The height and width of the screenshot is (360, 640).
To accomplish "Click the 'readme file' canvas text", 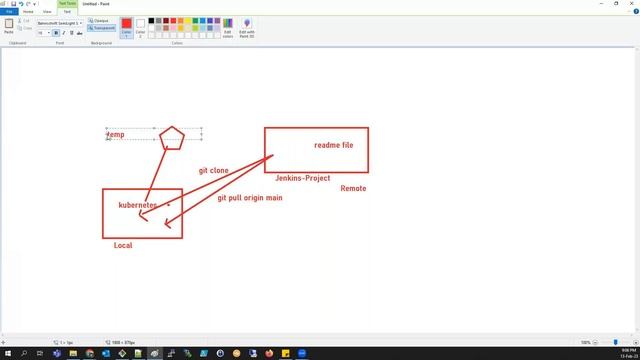I will coord(333,145).
